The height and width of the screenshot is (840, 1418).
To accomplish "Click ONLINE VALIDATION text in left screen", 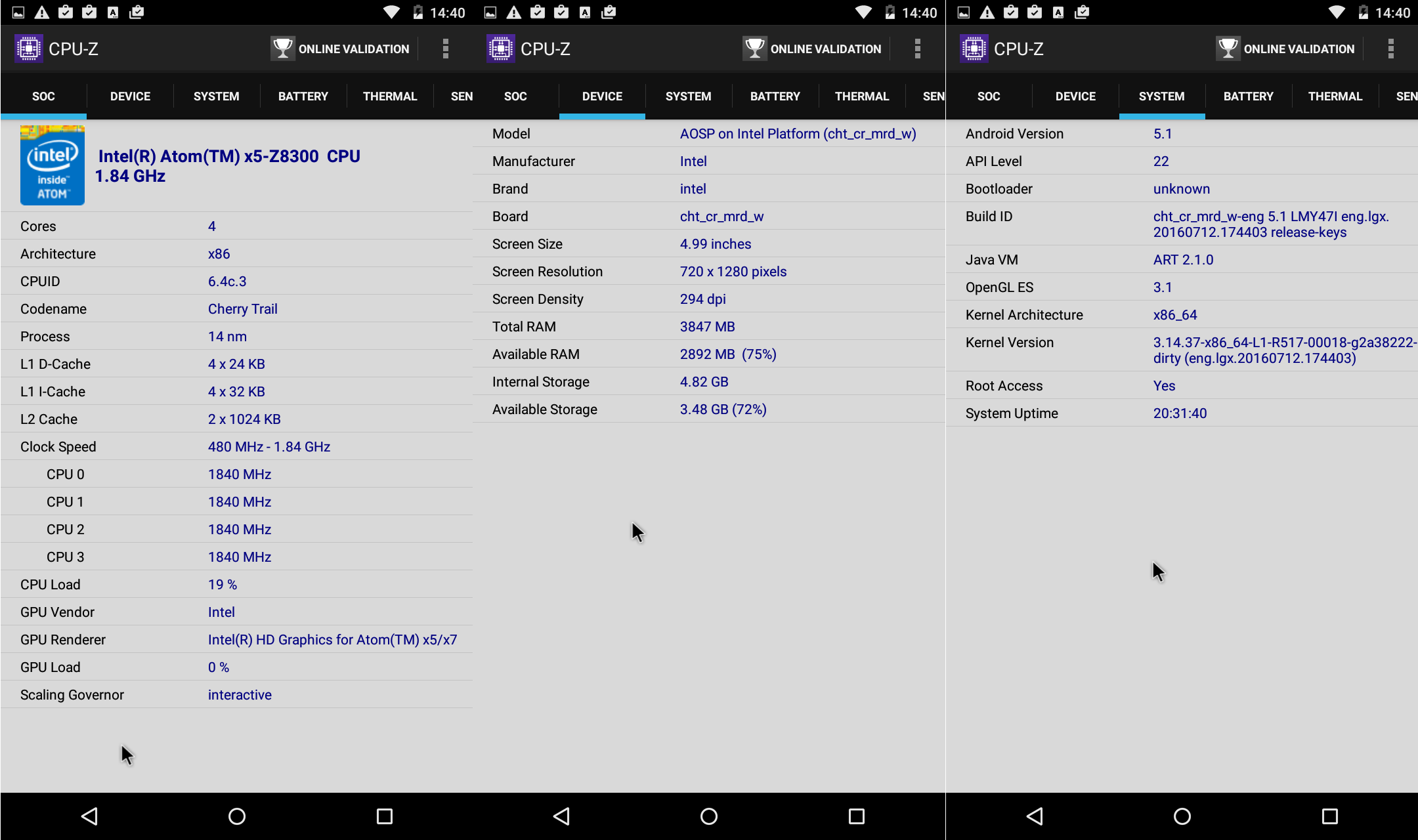I will [x=354, y=49].
